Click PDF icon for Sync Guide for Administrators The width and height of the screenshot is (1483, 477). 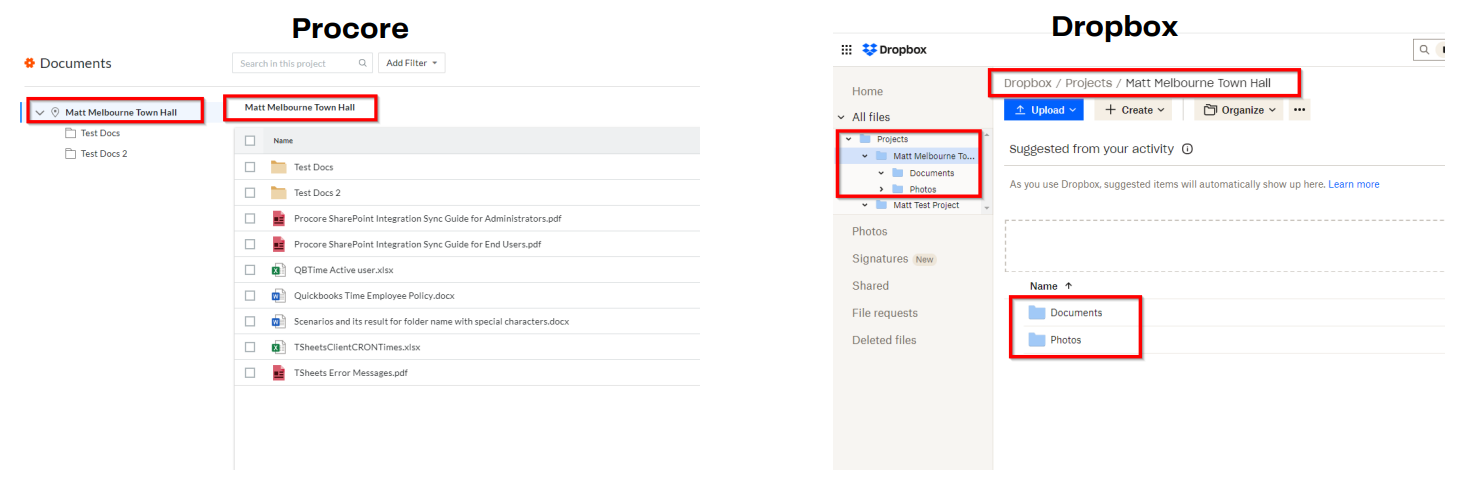pos(279,218)
